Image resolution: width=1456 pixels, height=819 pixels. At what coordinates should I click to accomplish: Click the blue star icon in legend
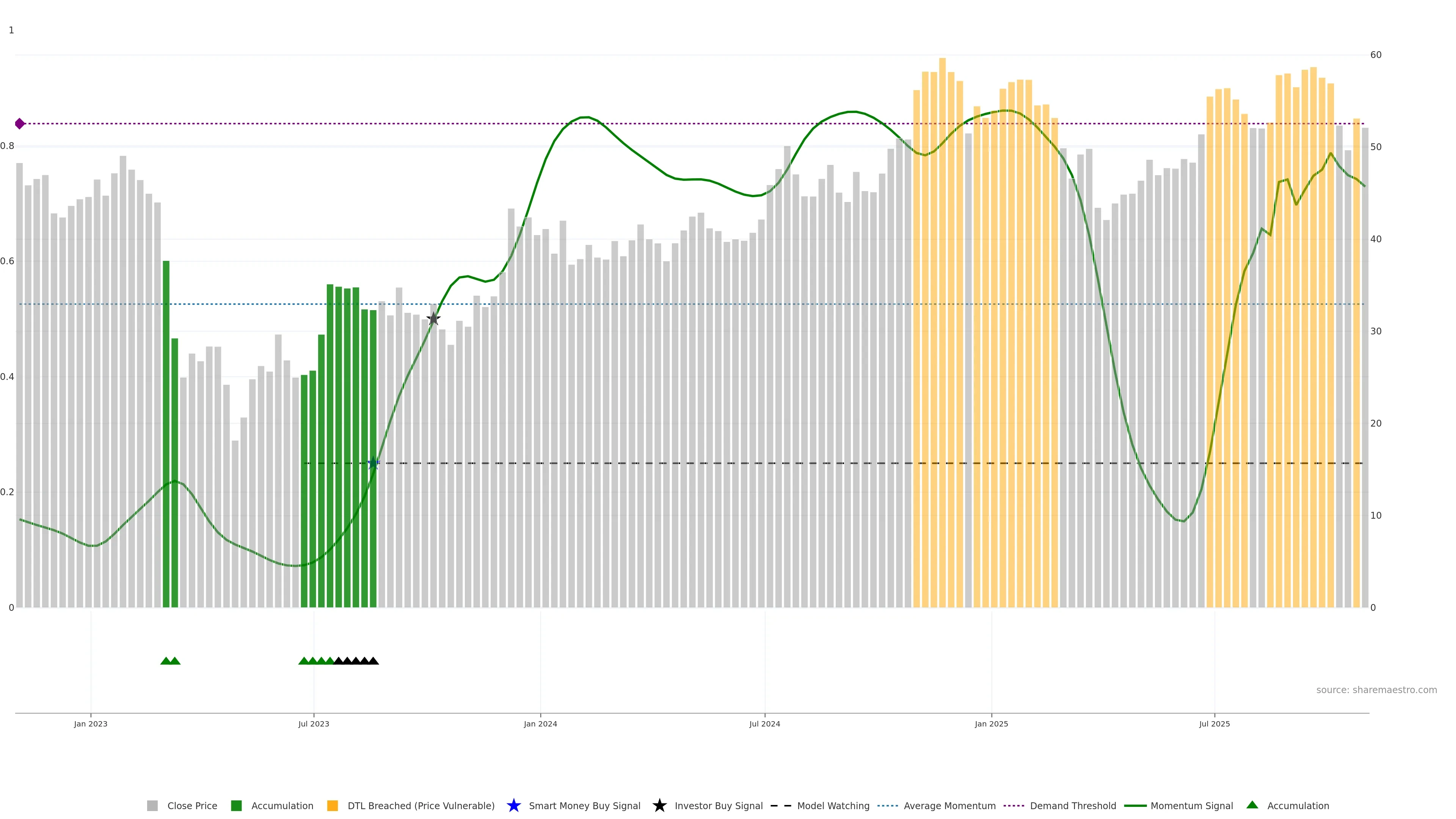click(513, 805)
